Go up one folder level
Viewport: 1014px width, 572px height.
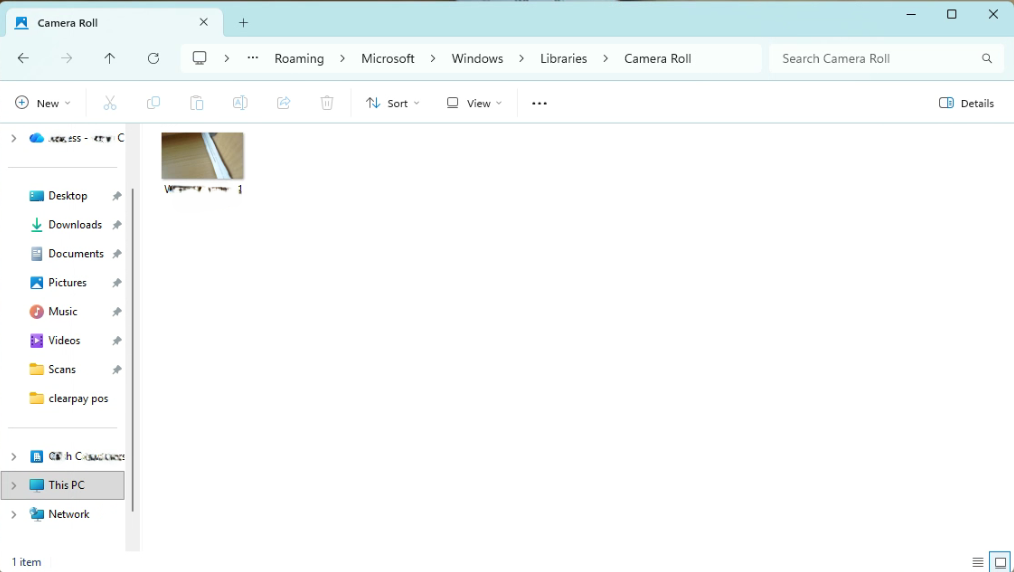(110, 58)
